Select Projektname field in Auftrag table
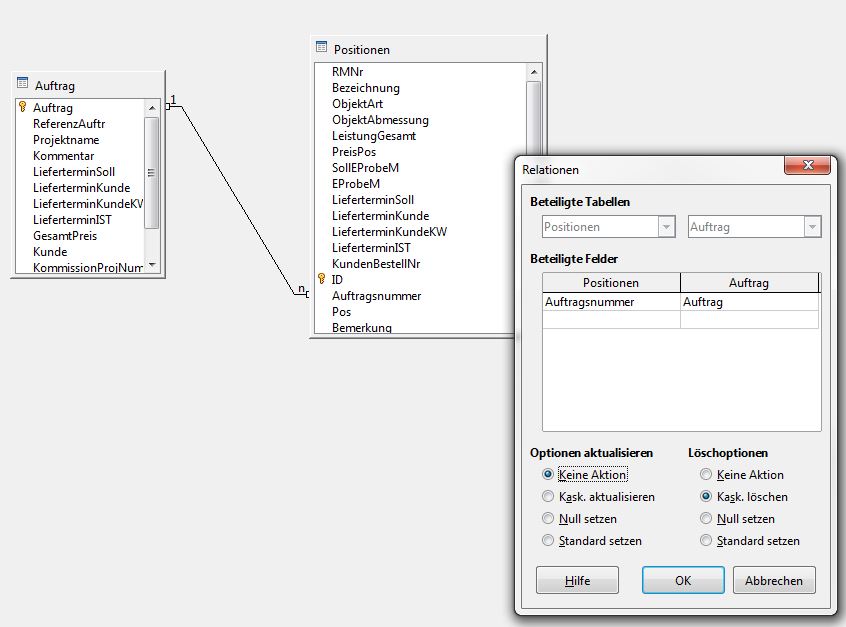This screenshot has height=627, width=846. 66,140
